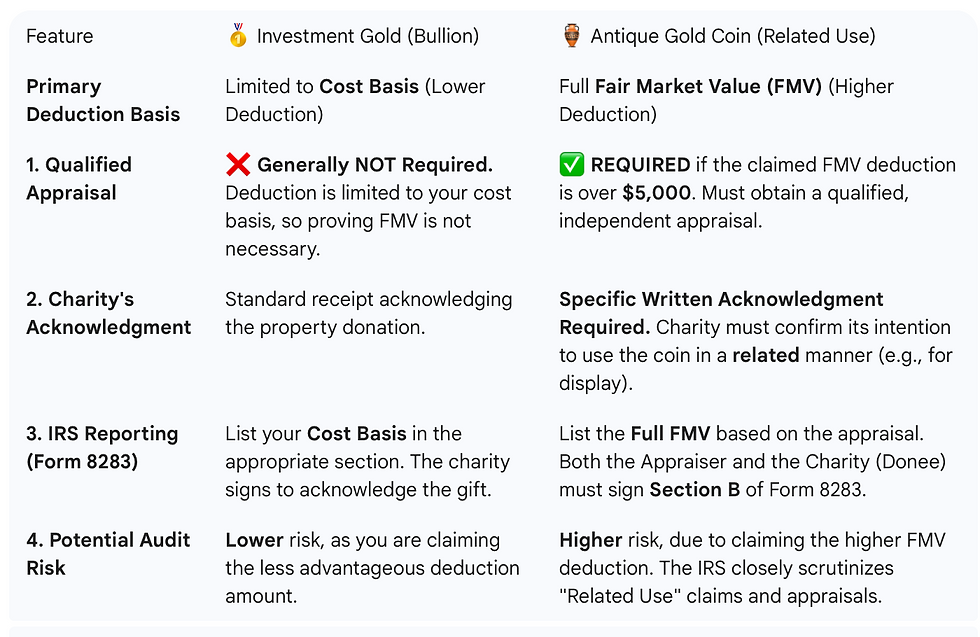Viewport: 980px width, 637px height.
Task: Click the "2. Charity's Acknowledgment" row label
Action: click(x=108, y=313)
